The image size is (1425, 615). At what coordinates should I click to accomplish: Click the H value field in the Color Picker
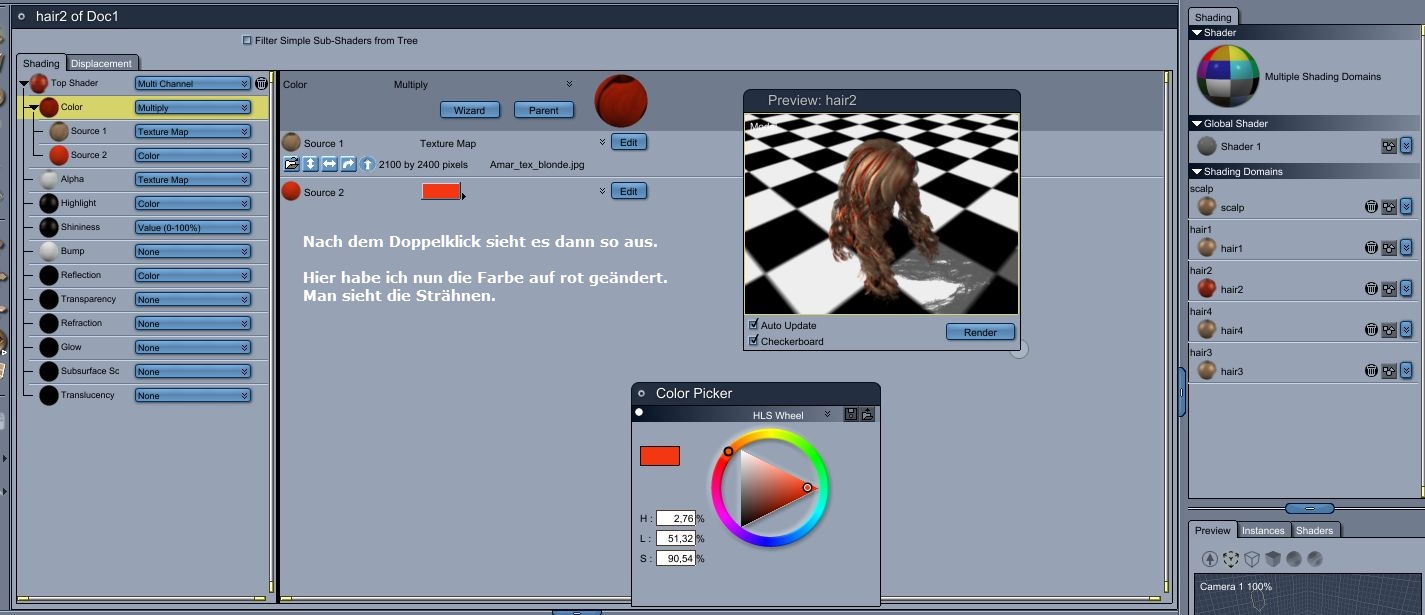click(x=676, y=518)
